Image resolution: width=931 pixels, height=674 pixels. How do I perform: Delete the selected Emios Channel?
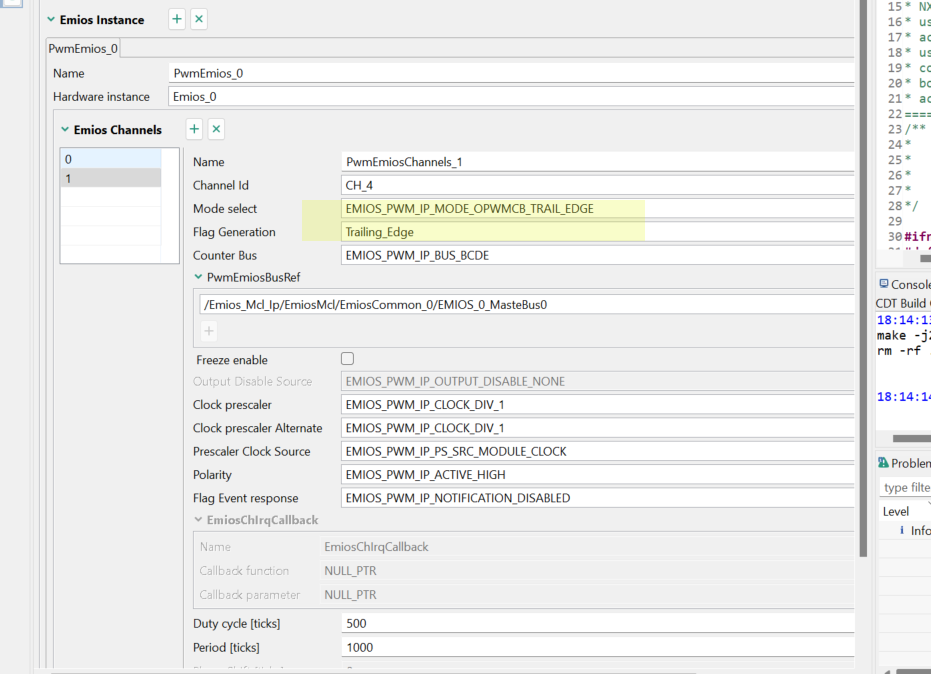pyautogui.click(x=216, y=129)
